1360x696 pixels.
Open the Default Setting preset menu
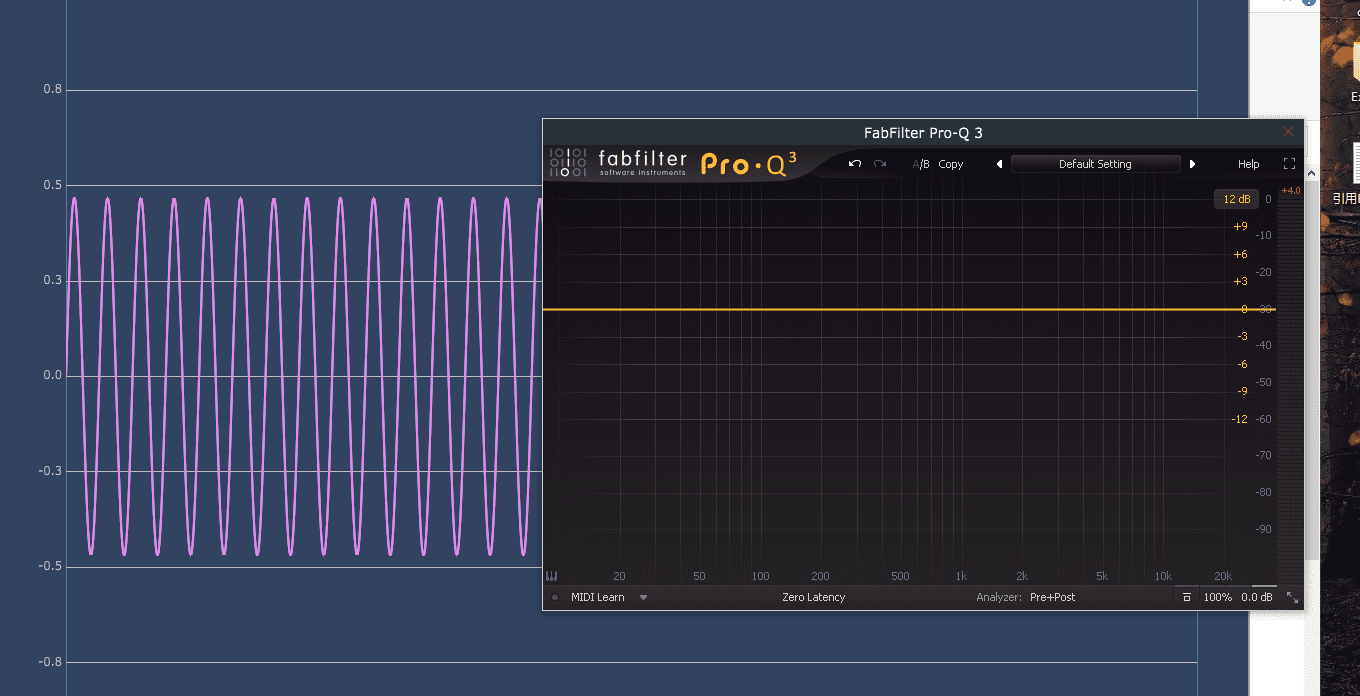[x=1095, y=164]
